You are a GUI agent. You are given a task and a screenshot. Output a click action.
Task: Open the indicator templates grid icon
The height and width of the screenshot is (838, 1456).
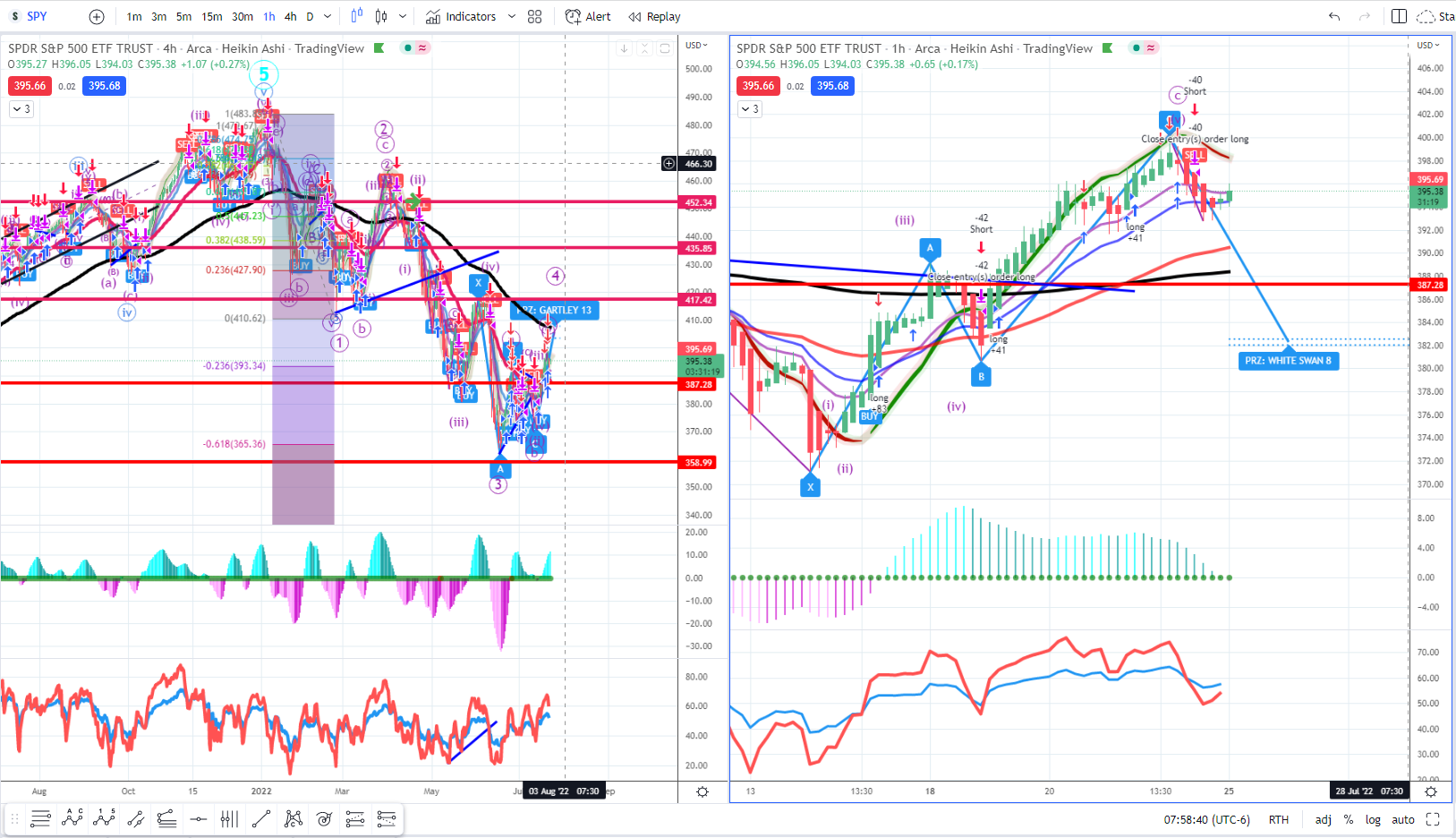[x=535, y=17]
